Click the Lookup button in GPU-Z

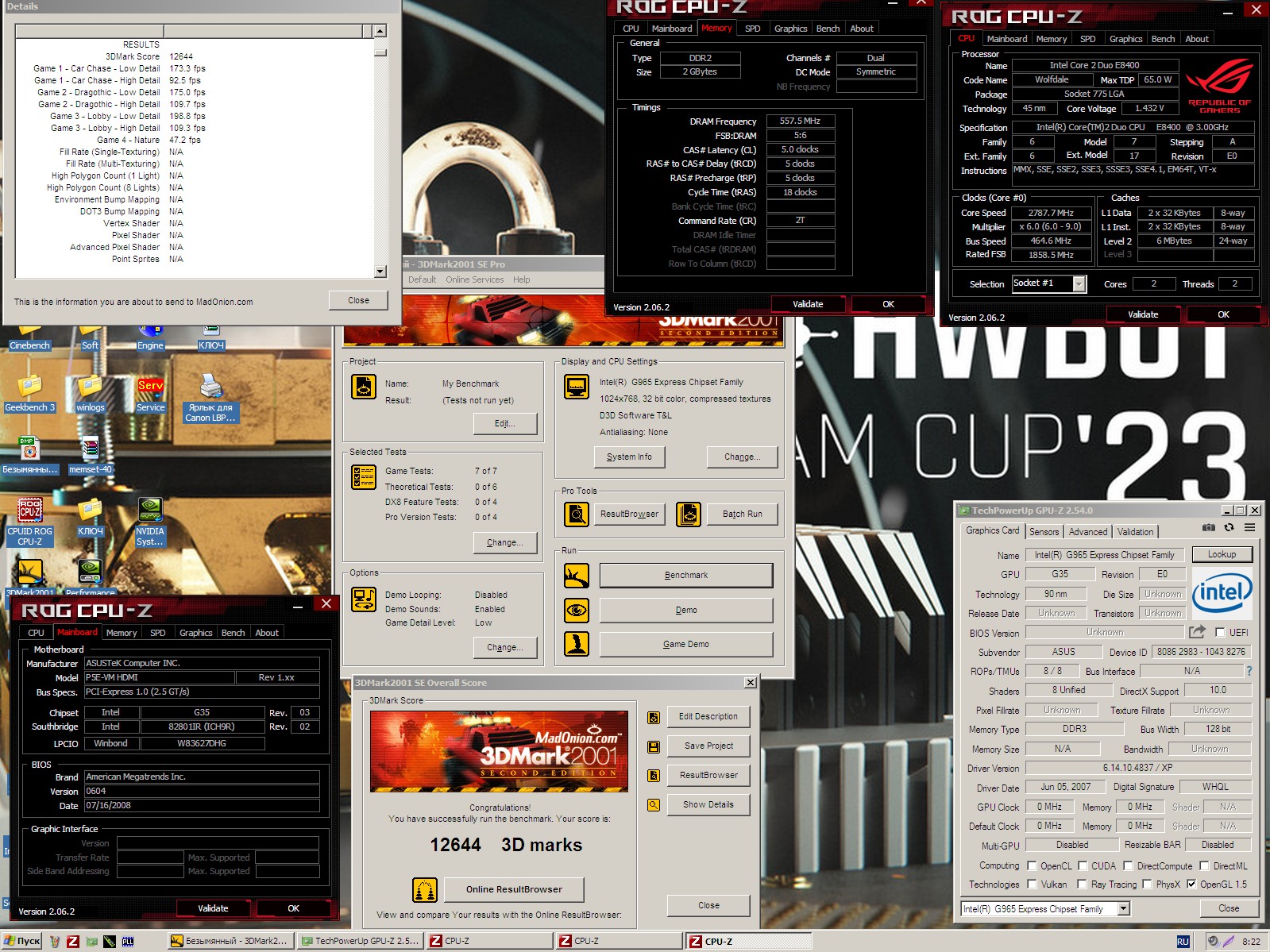[x=1222, y=554]
